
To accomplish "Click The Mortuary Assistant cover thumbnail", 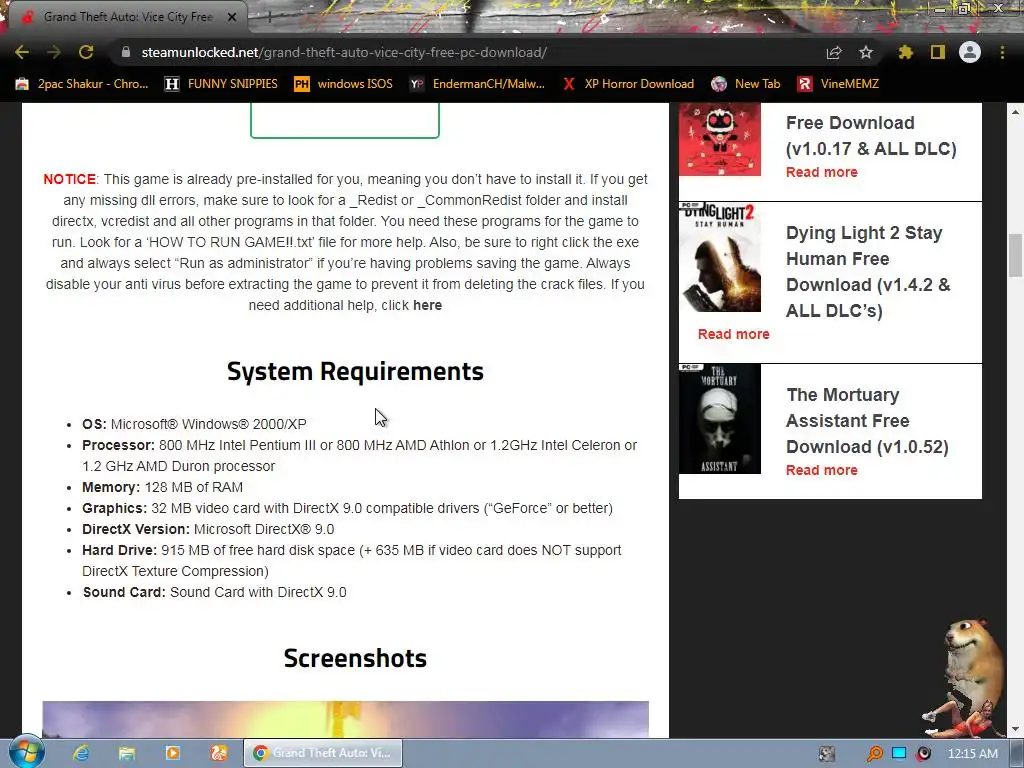I will tap(720, 419).
